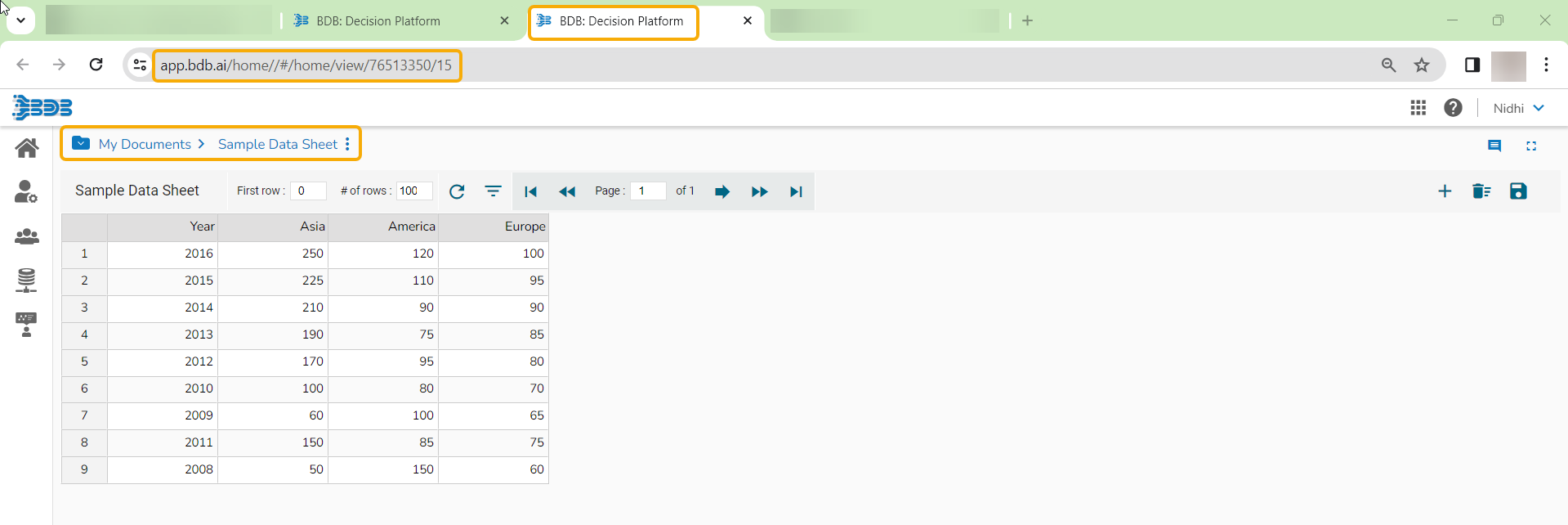Click the Europe value 65
This screenshot has height=525, width=1568.
pos(494,415)
